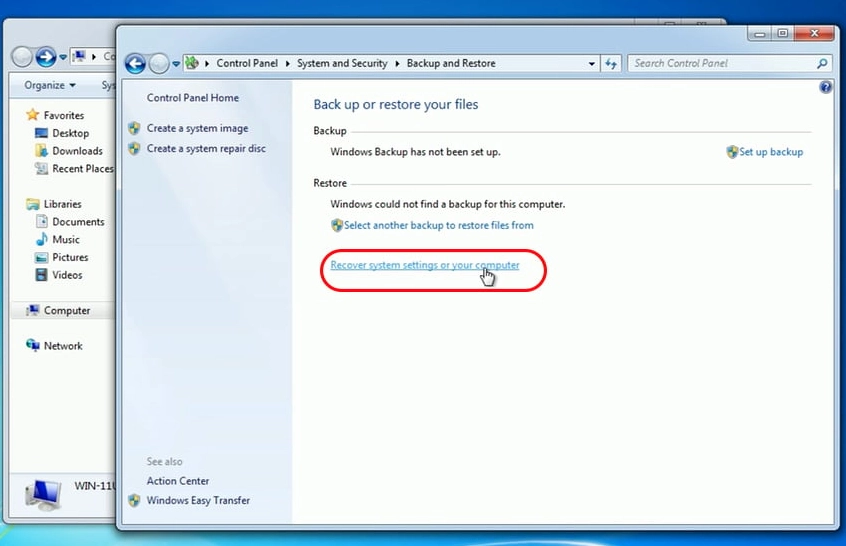Select Libraries in navigation pane
The width and height of the screenshot is (846, 546).
click(63, 204)
